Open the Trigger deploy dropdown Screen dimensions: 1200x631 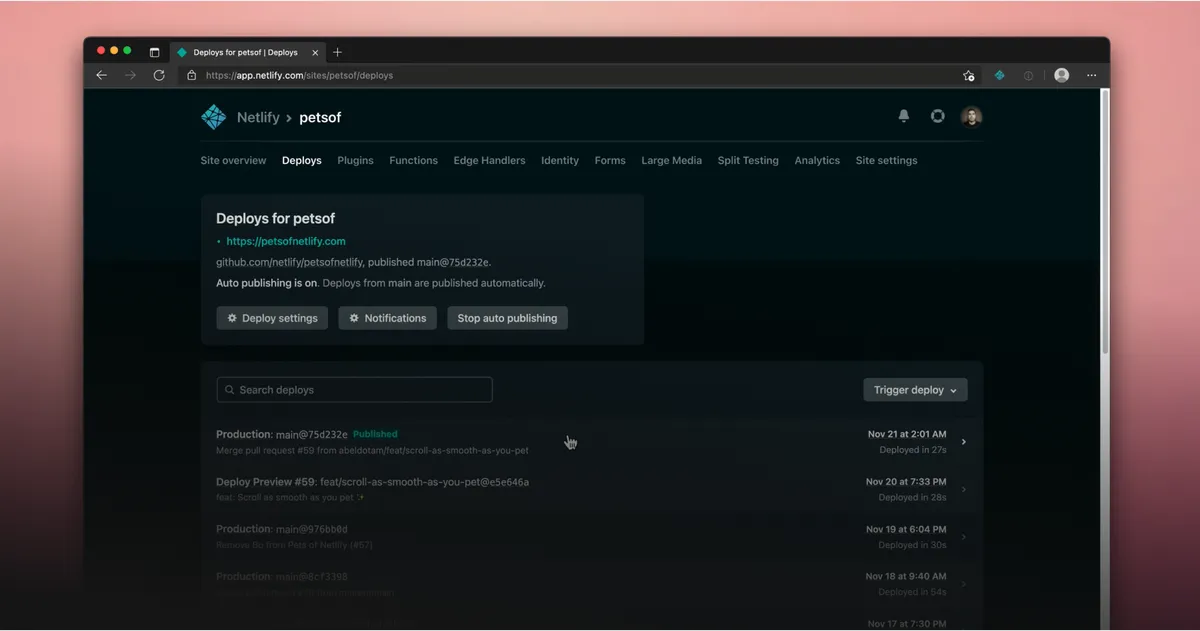coord(914,389)
